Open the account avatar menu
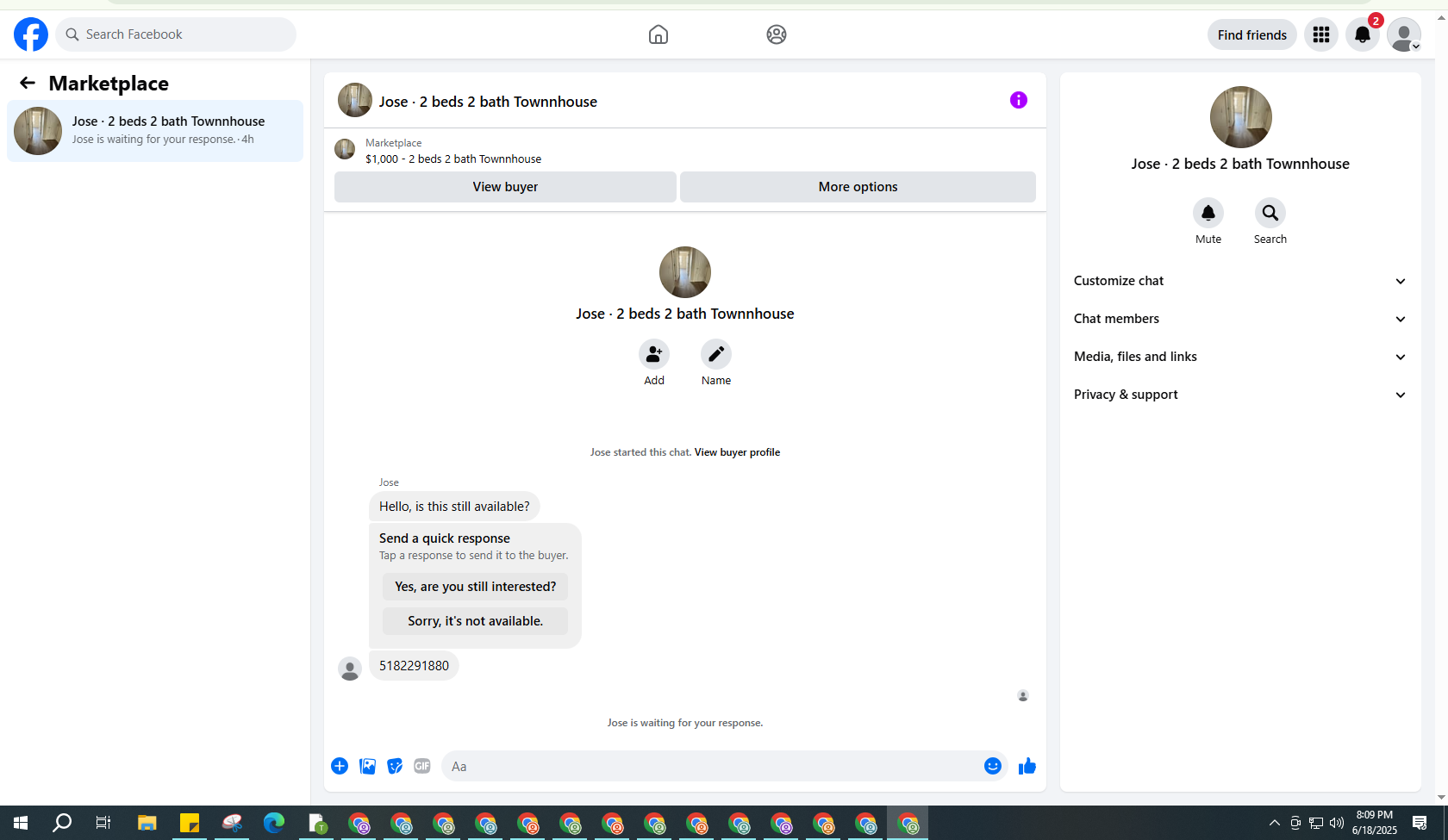 pos(1404,34)
